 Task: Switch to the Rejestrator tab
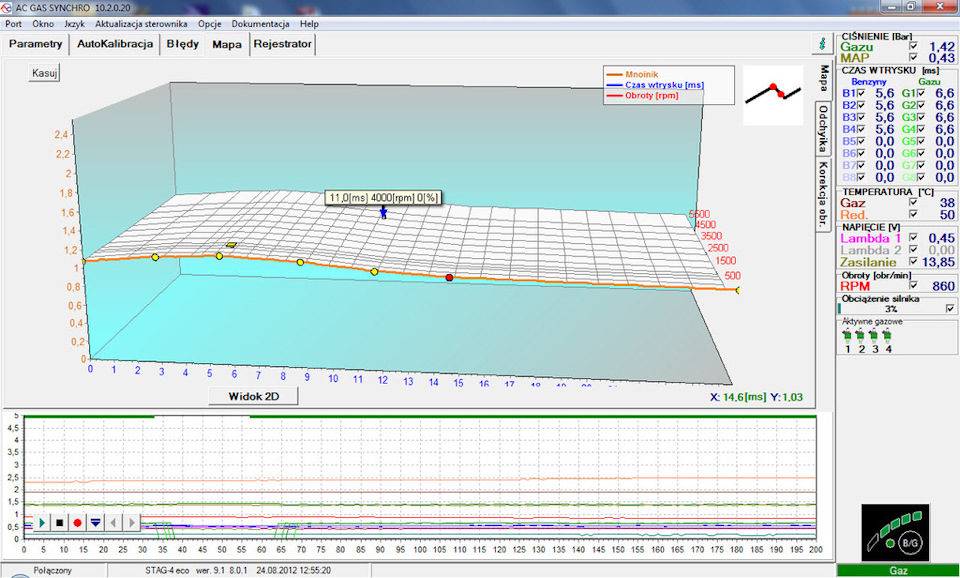point(283,44)
